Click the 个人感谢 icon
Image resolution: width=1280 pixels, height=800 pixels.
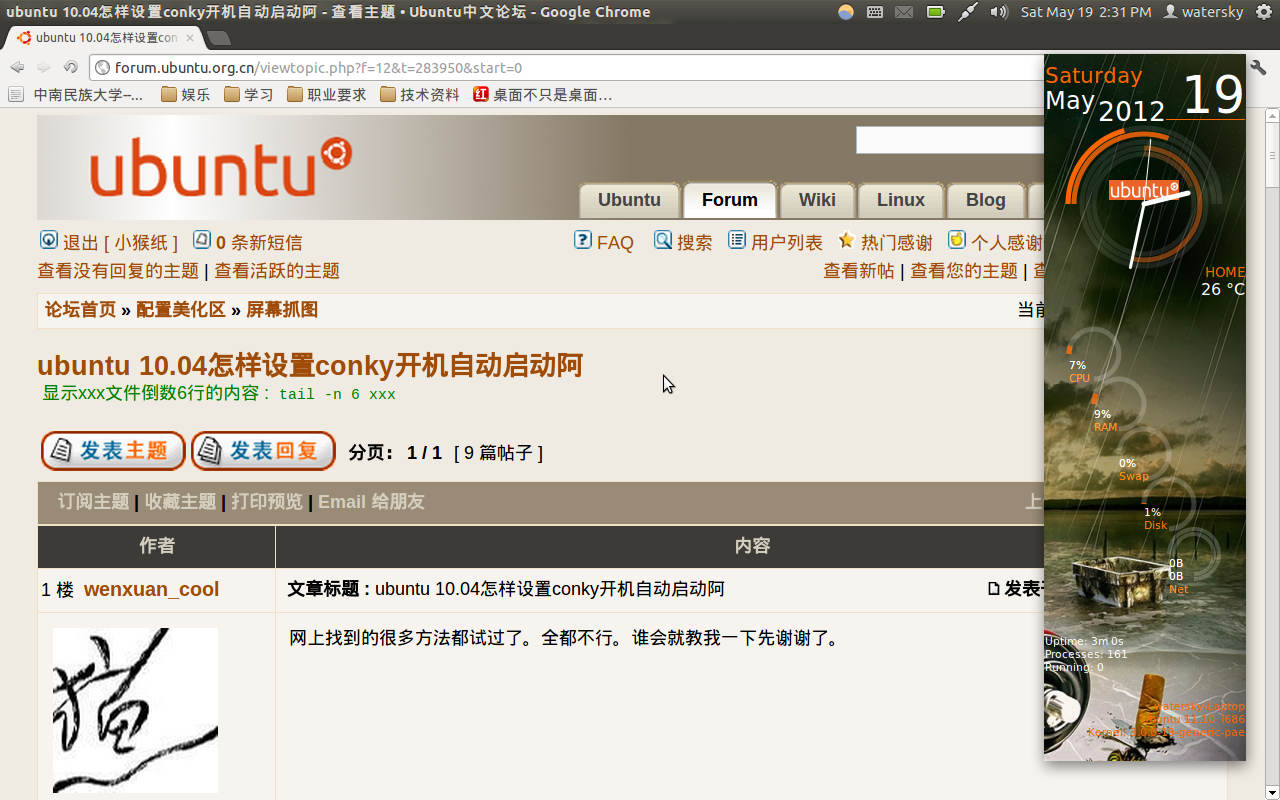957,240
